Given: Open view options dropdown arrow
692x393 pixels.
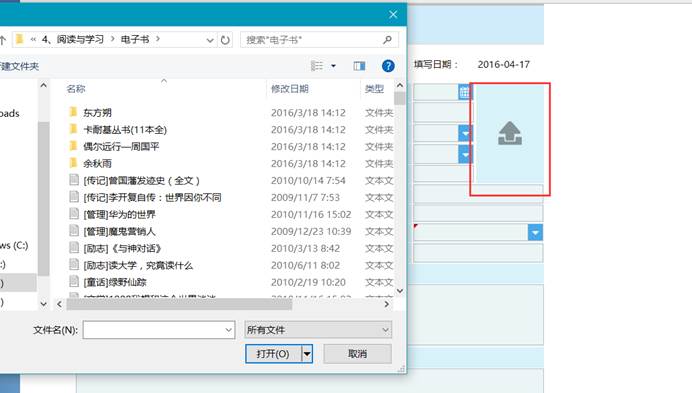Looking at the screenshot, I should point(333,66).
